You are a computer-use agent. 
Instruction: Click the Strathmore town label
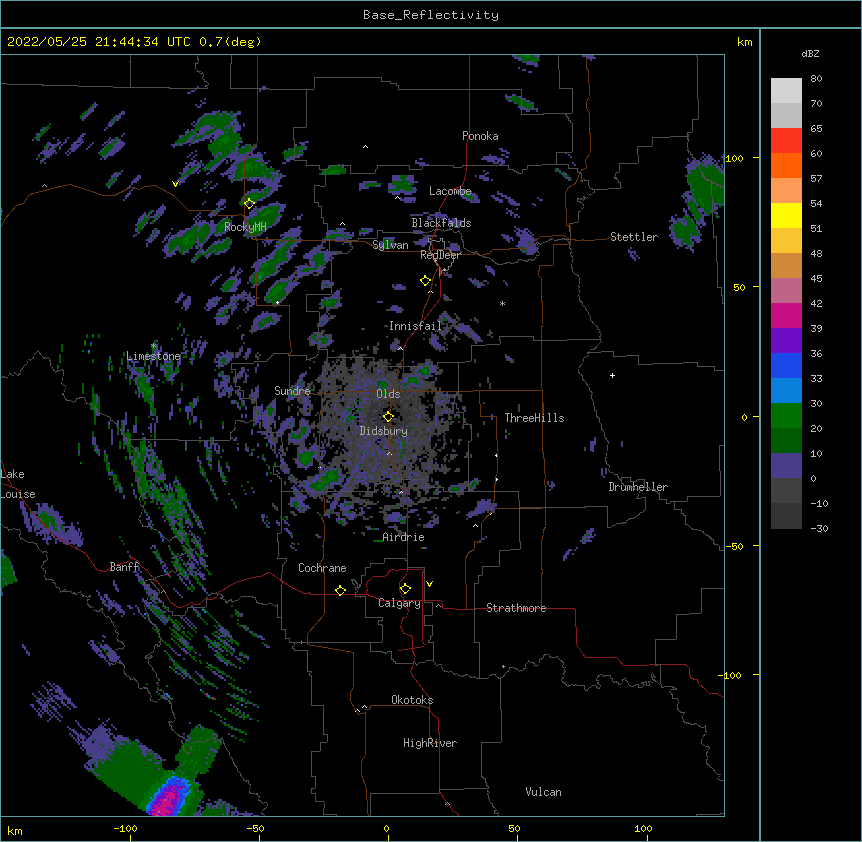(516, 608)
